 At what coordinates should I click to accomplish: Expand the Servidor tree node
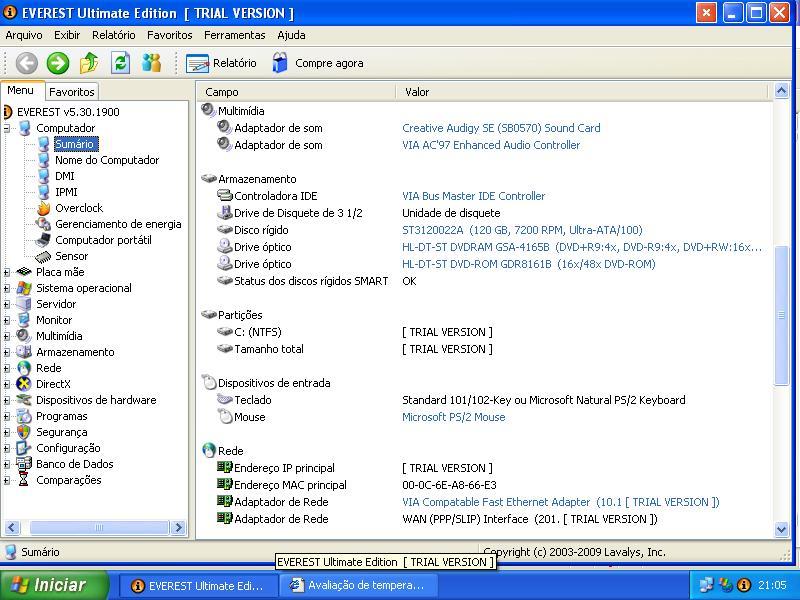[7, 305]
